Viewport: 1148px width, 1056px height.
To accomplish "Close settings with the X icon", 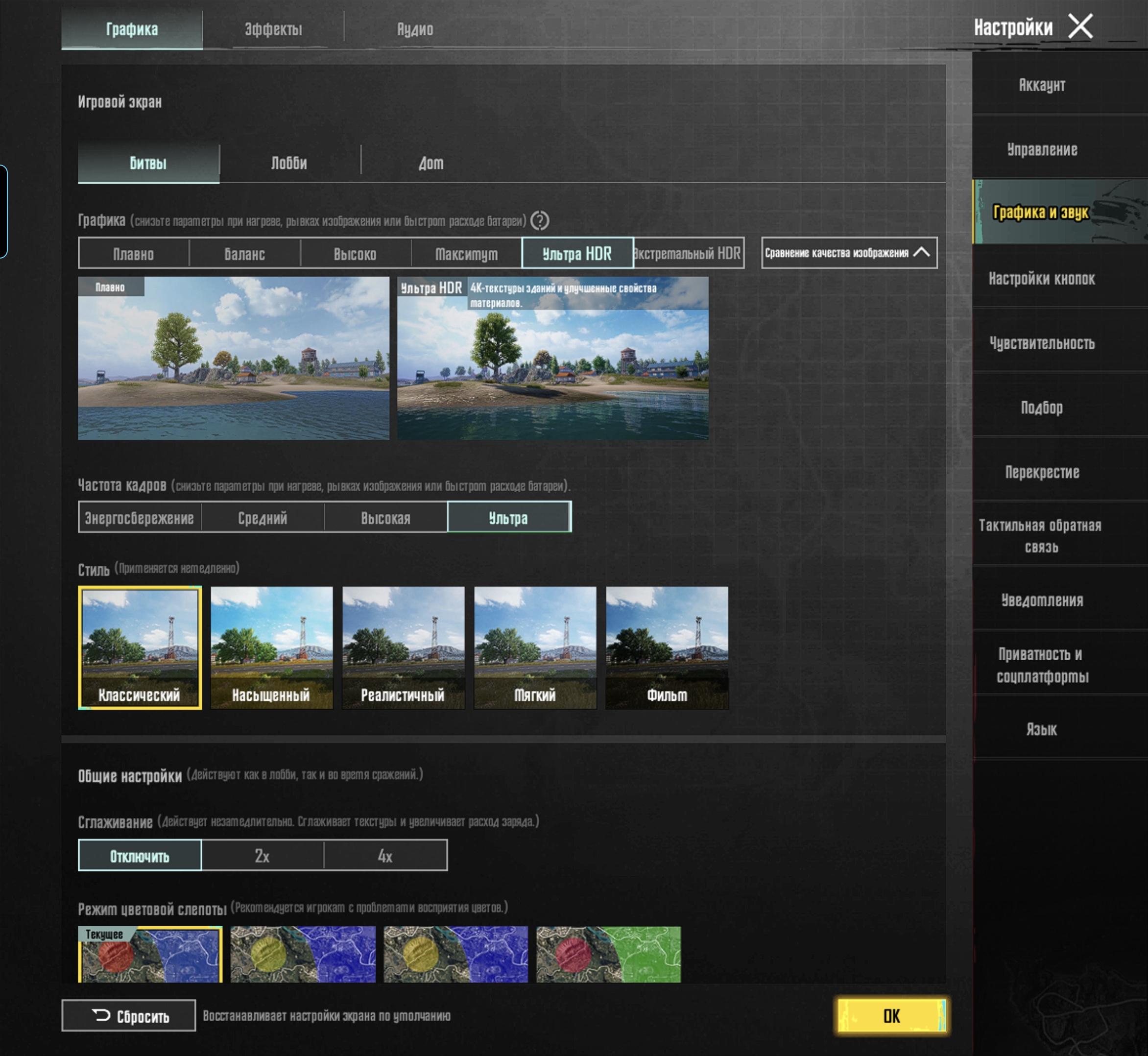I will 1080,26.
